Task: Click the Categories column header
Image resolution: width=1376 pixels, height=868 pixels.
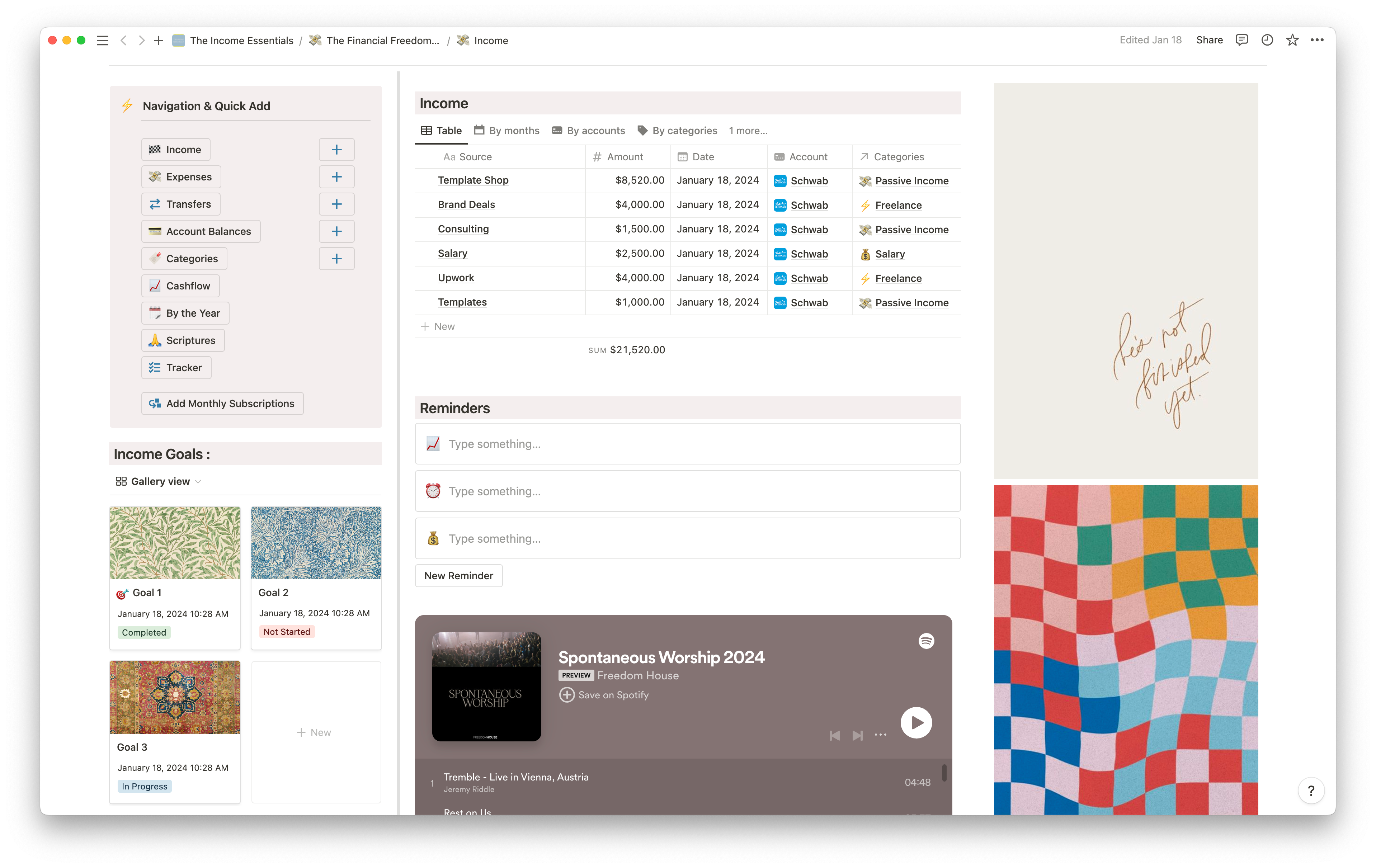Action: click(x=907, y=157)
